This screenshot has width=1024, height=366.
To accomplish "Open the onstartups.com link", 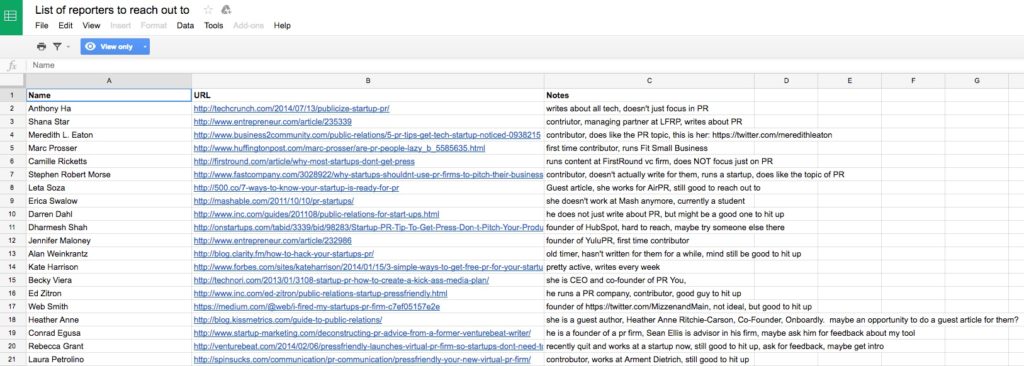I will pyautogui.click(x=368, y=227).
